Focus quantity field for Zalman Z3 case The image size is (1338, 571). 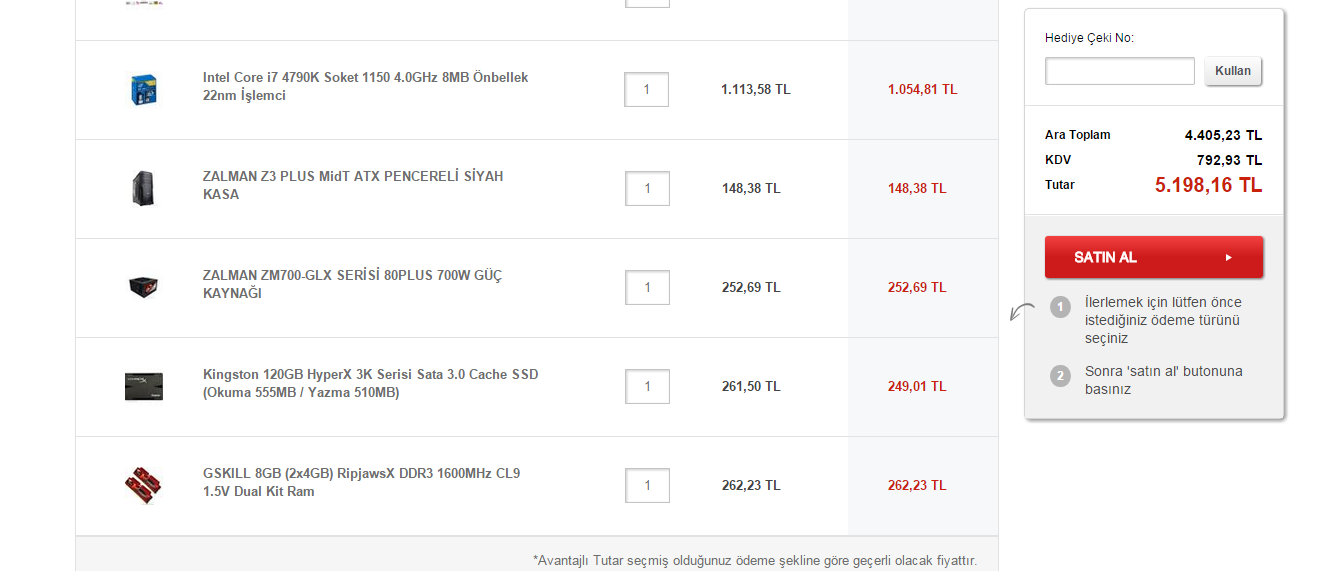click(647, 188)
